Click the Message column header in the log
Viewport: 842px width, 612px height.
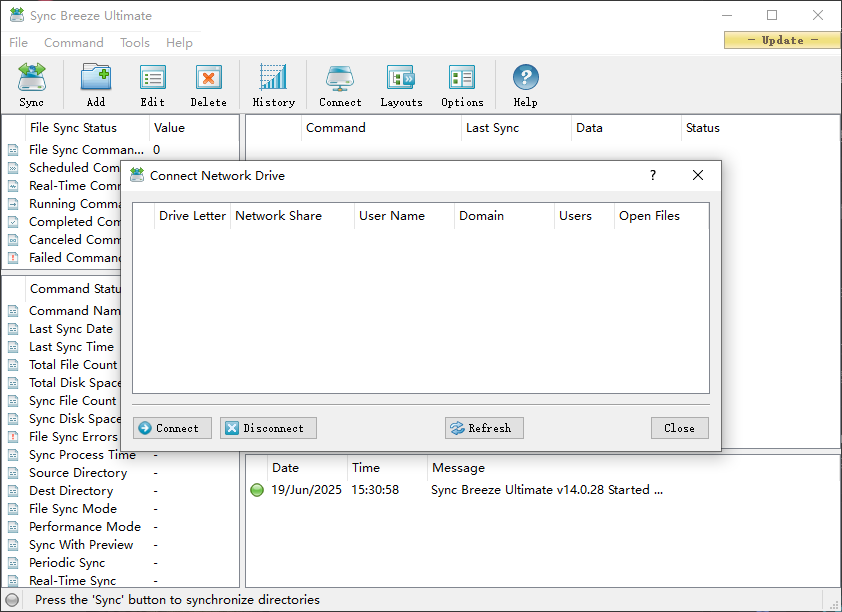(x=633, y=468)
